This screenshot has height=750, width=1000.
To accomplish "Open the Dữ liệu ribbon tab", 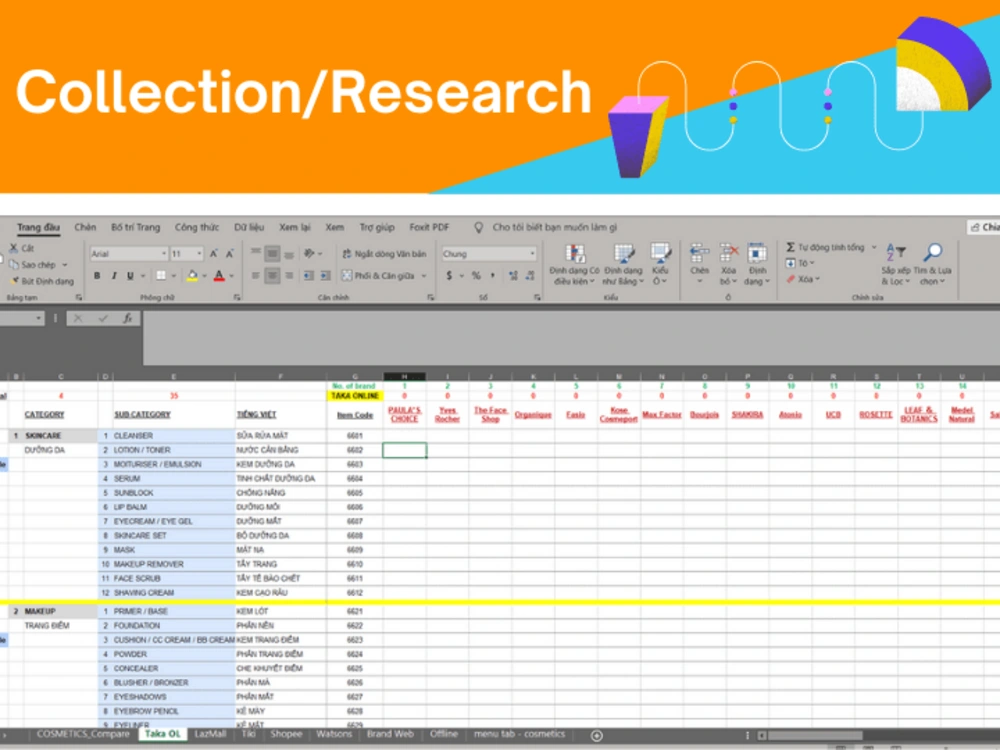I will 249,227.
